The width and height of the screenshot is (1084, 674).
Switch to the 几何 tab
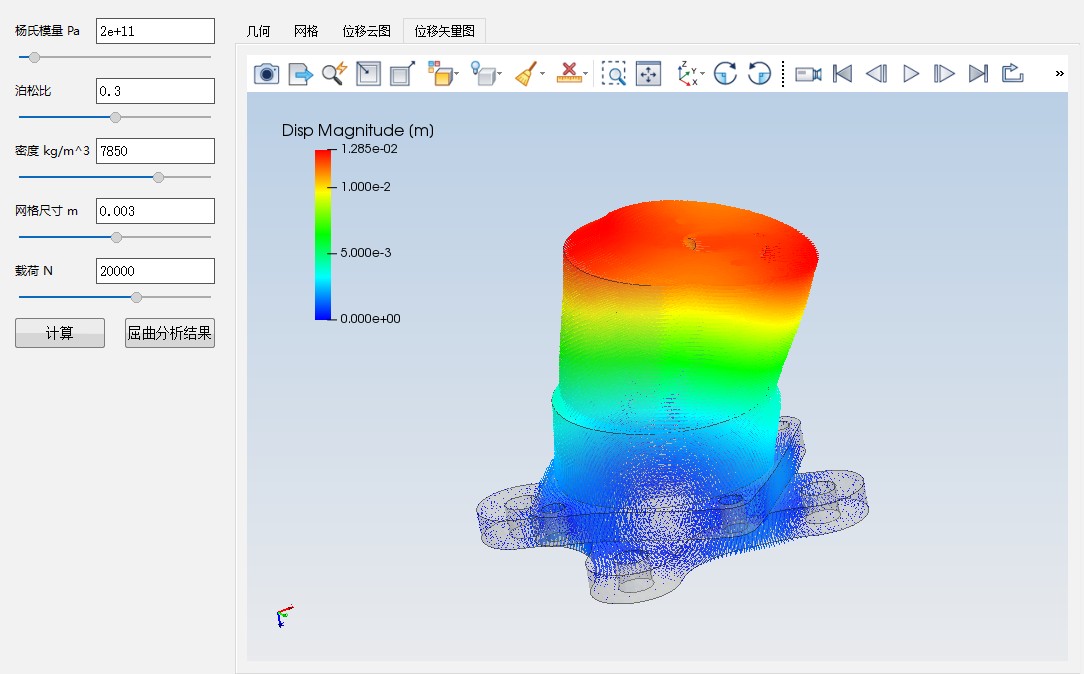tap(259, 31)
